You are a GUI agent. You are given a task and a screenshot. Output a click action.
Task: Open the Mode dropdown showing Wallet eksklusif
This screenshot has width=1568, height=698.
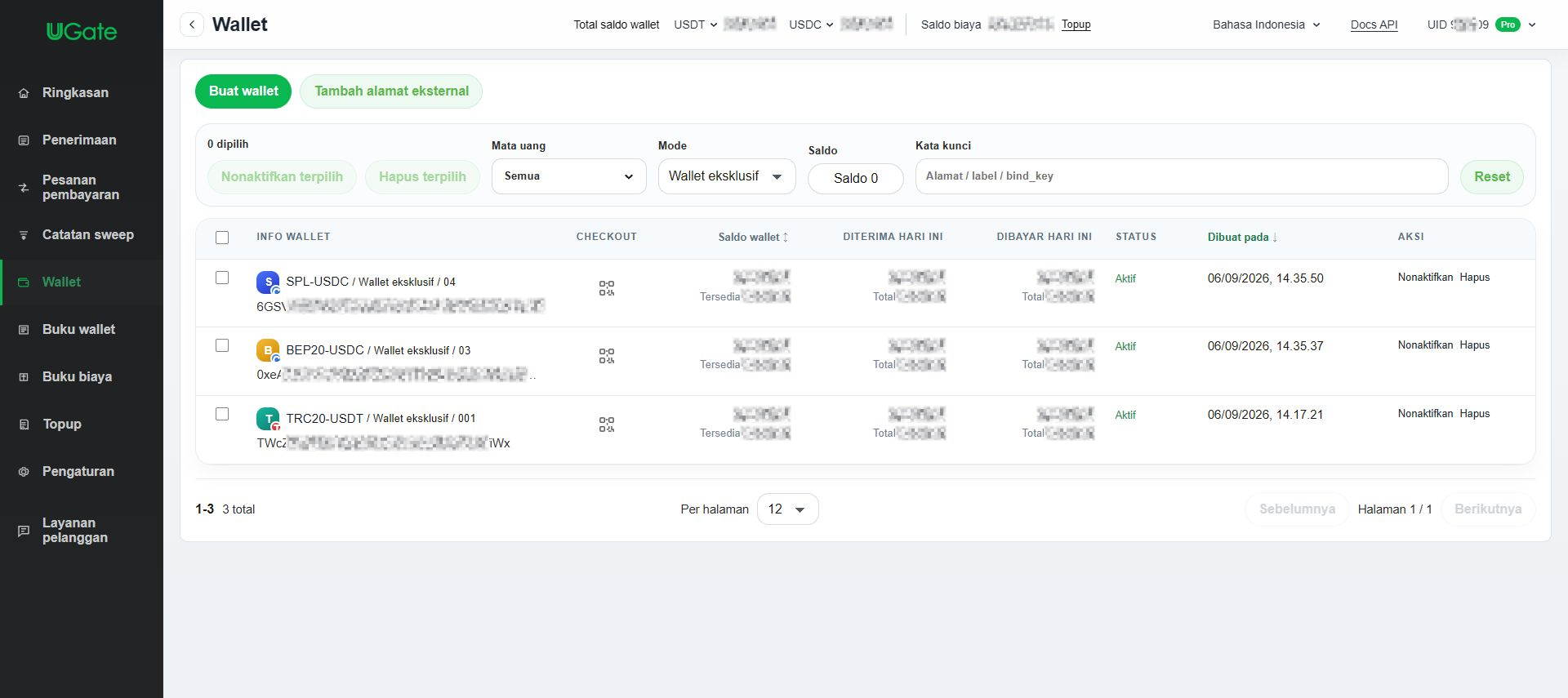click(x=727, y=176)
